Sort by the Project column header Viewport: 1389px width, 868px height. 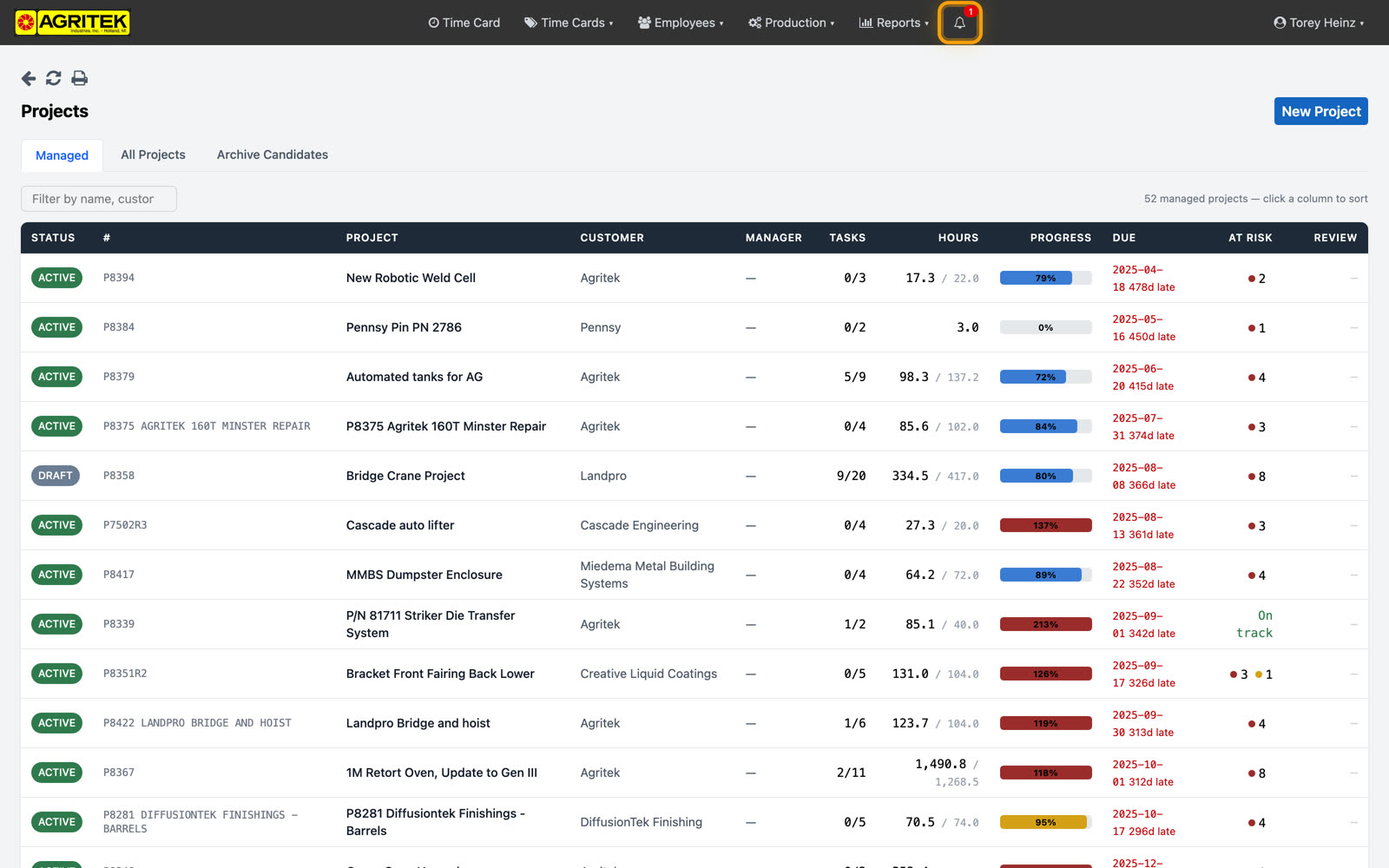[x=372, y=238]
